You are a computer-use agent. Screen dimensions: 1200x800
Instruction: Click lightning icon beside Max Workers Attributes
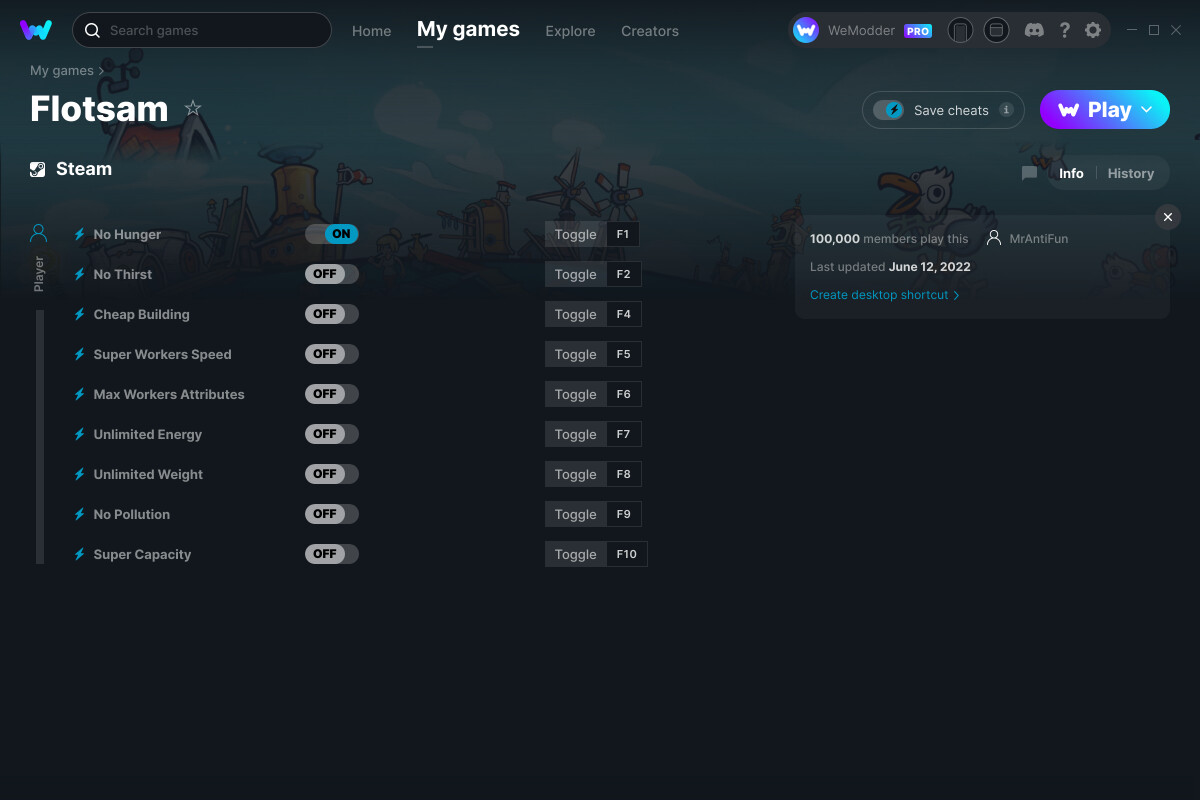click(x=80, y=394)
